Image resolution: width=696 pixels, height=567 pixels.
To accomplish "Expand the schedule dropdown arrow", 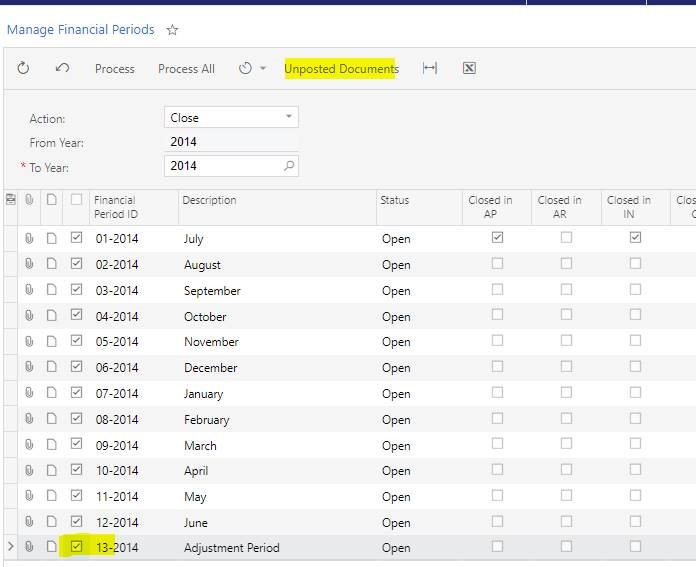I will [263, 68].
